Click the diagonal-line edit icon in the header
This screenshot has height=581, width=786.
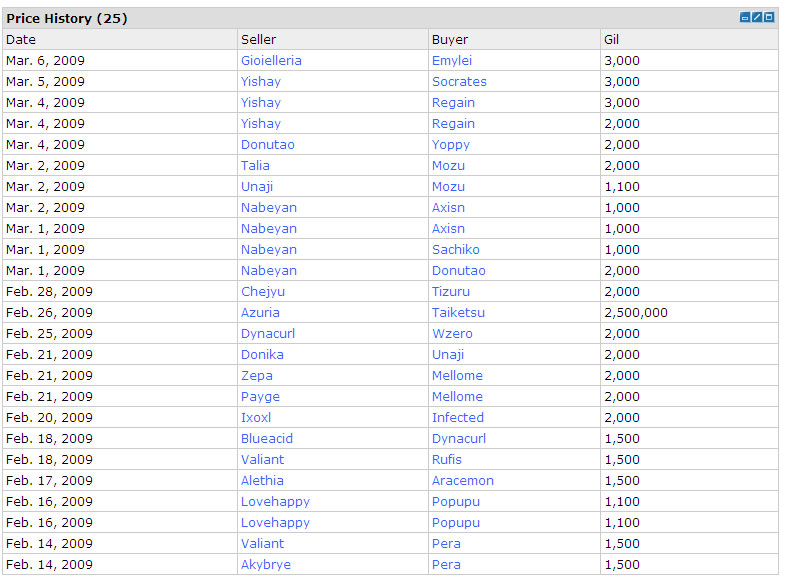757,18
